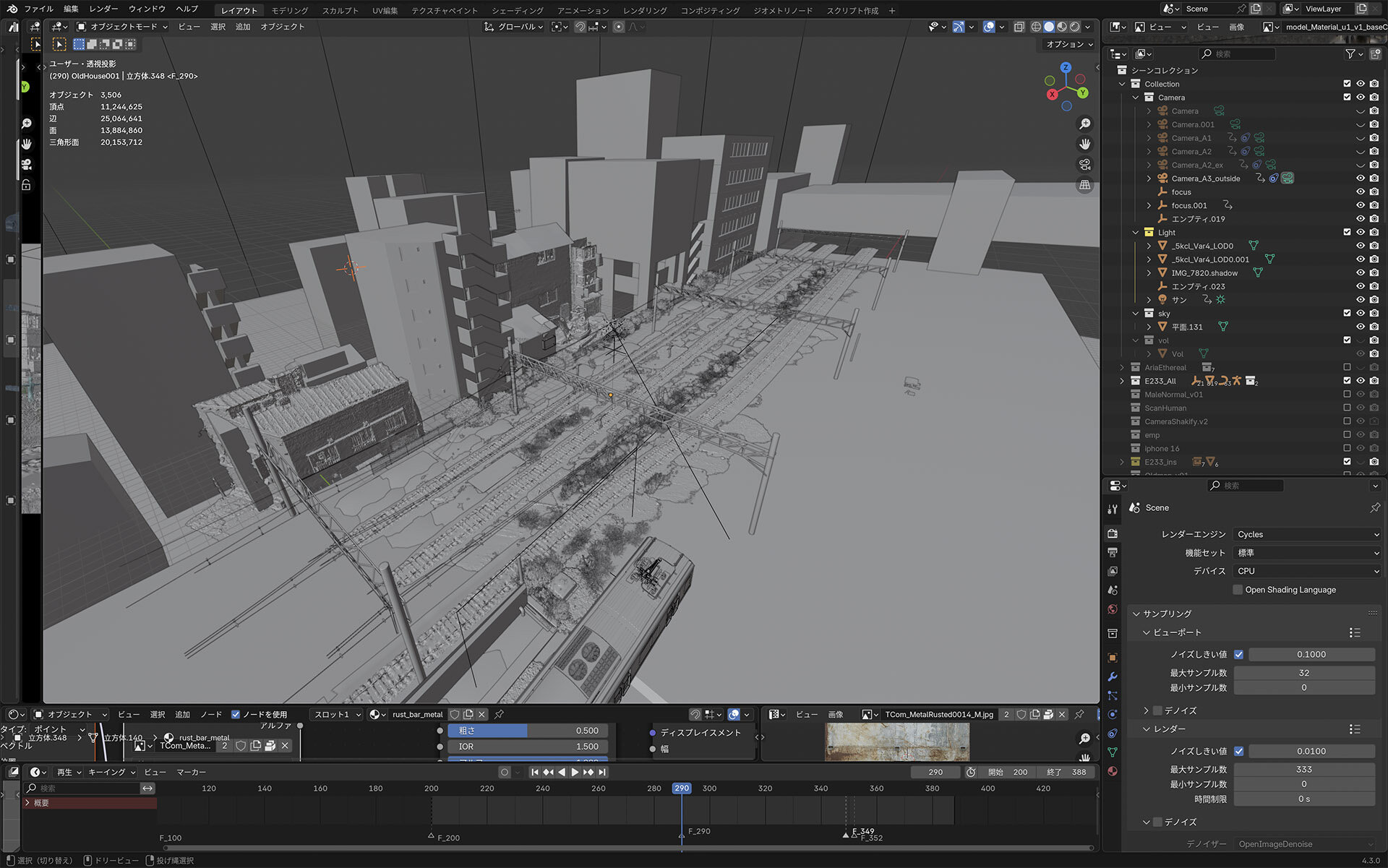Open the Render properties tab icon
The image size is (1388, 868).
1113,533
